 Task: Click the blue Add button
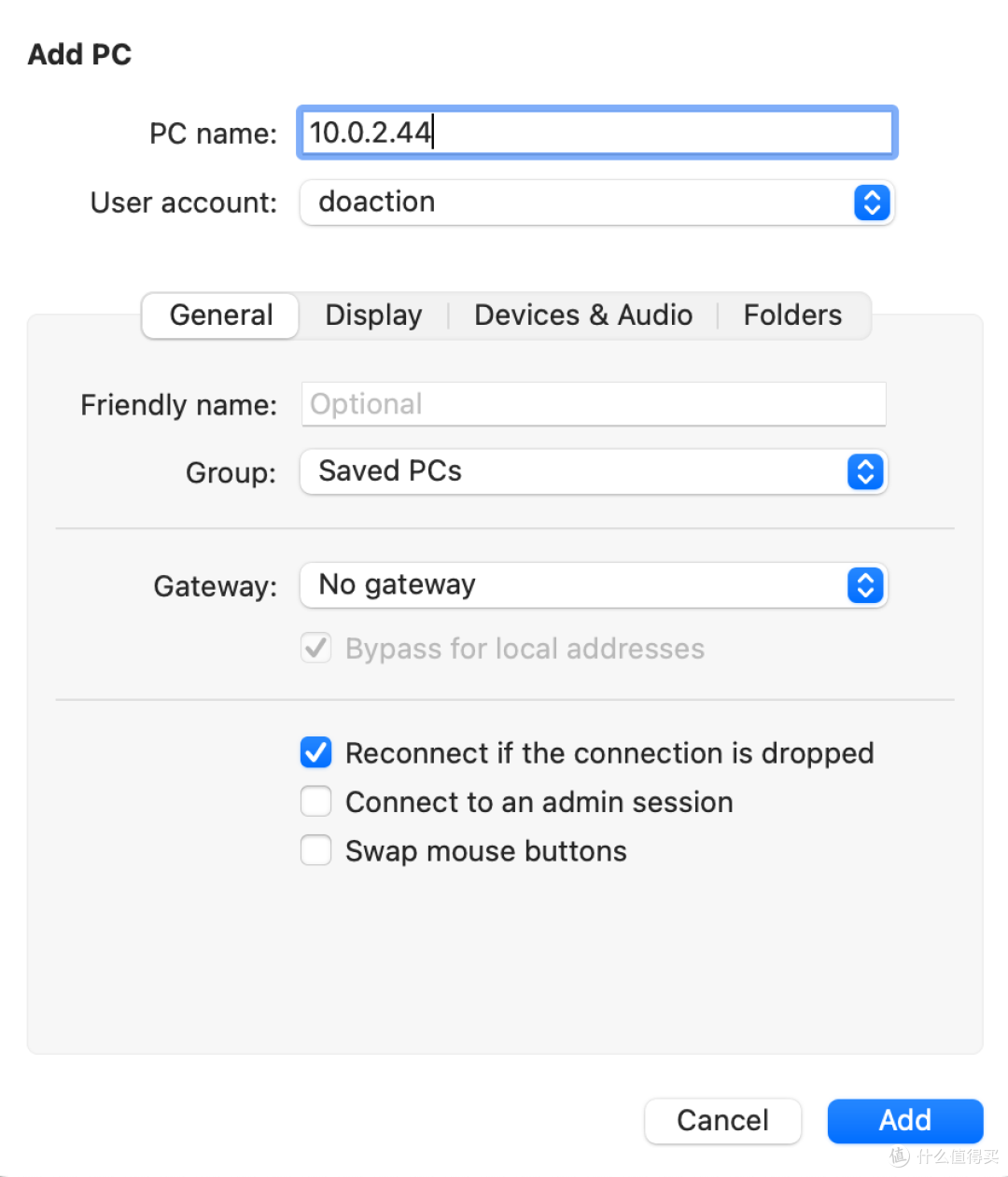905,1120
